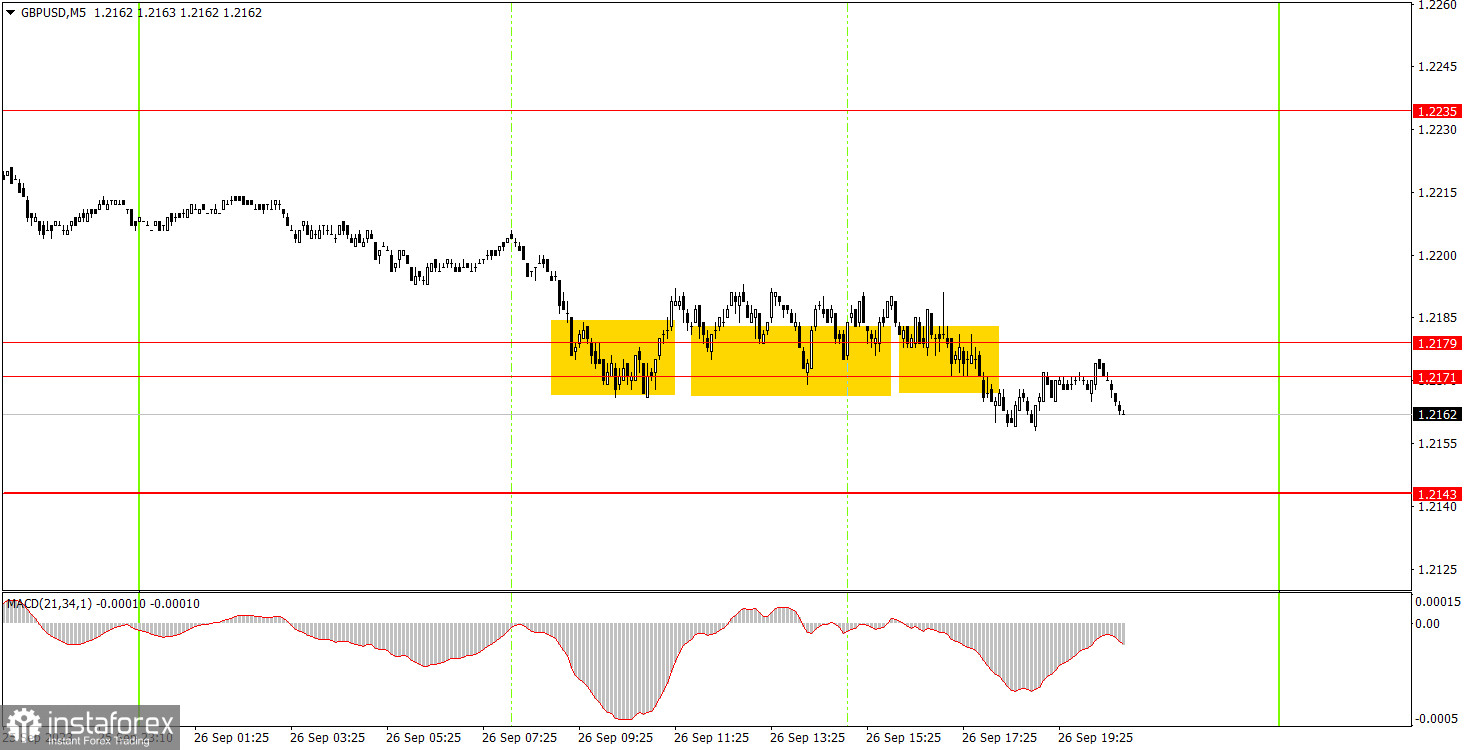Image resolution: width=1468 pixels, height=750 pixels.
Task: Click the MACD(21,34,1) indicator label
Action: [x=50, y=603]
